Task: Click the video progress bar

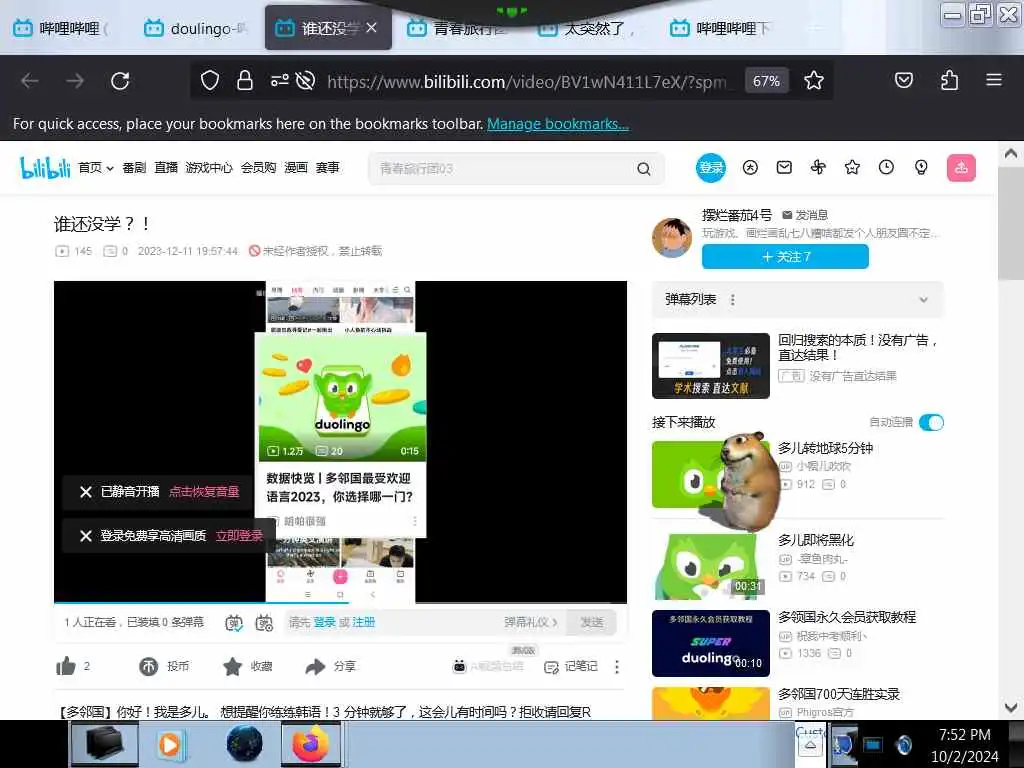Action: click(x=340, y=601)
